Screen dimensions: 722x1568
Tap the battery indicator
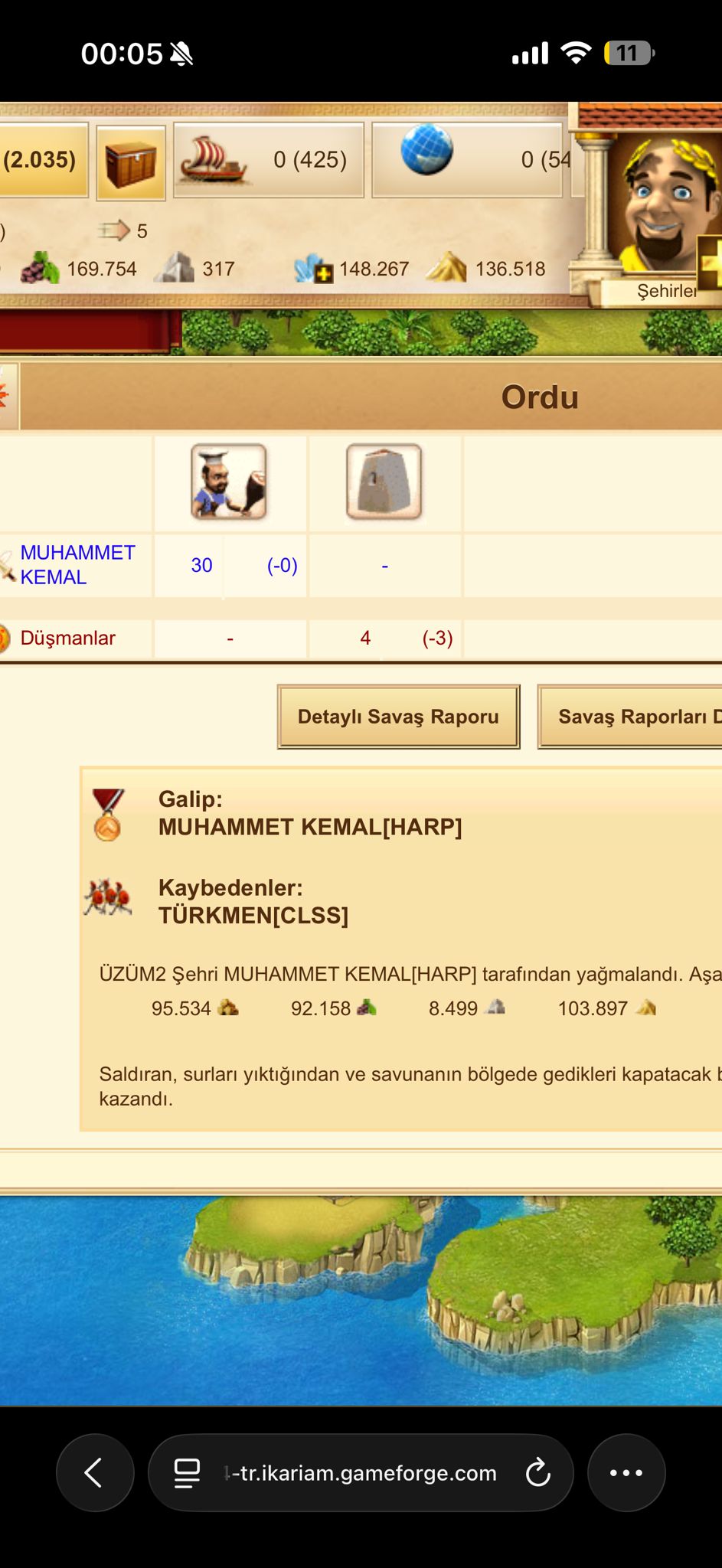pyautogui.click(x=629, y=53)
